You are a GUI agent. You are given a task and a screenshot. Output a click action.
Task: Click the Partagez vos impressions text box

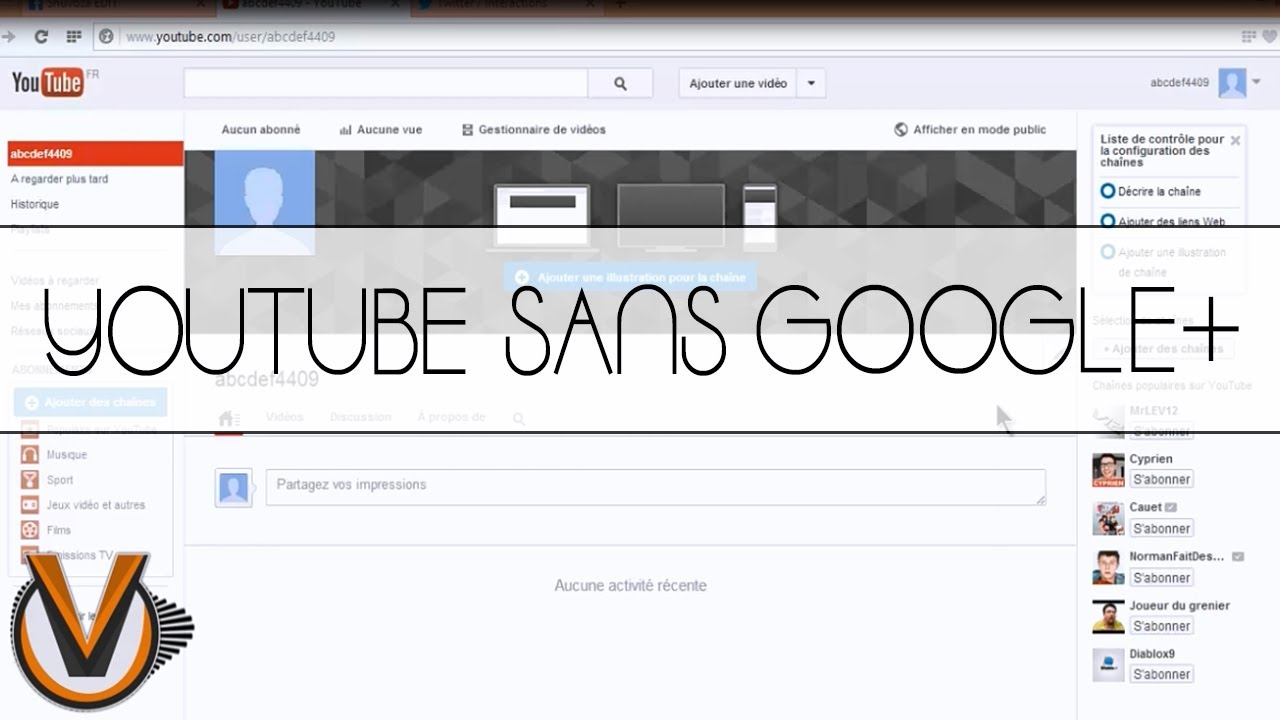pos(655,487)
